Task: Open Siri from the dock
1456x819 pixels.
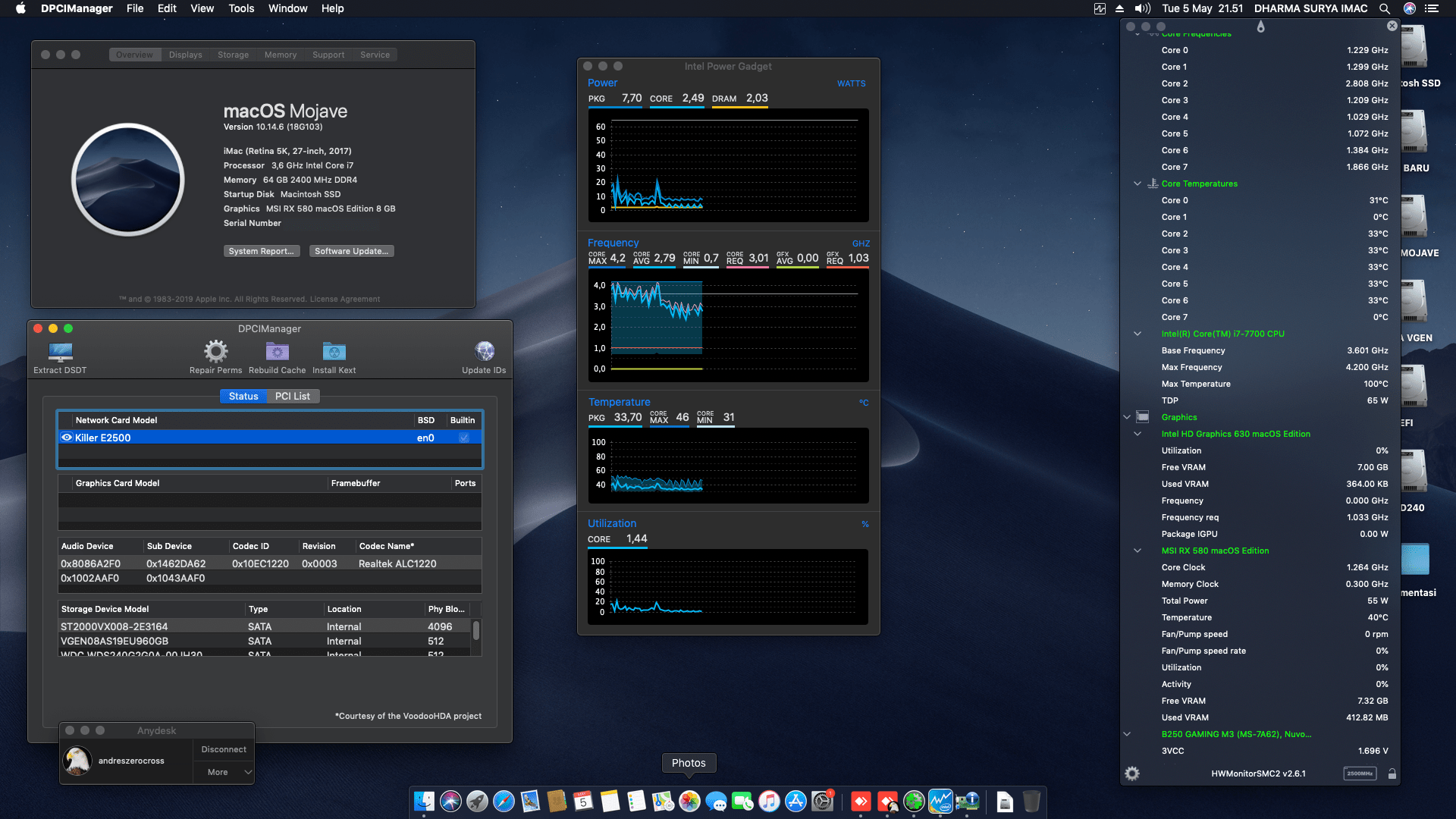Action: click(450, 802)
